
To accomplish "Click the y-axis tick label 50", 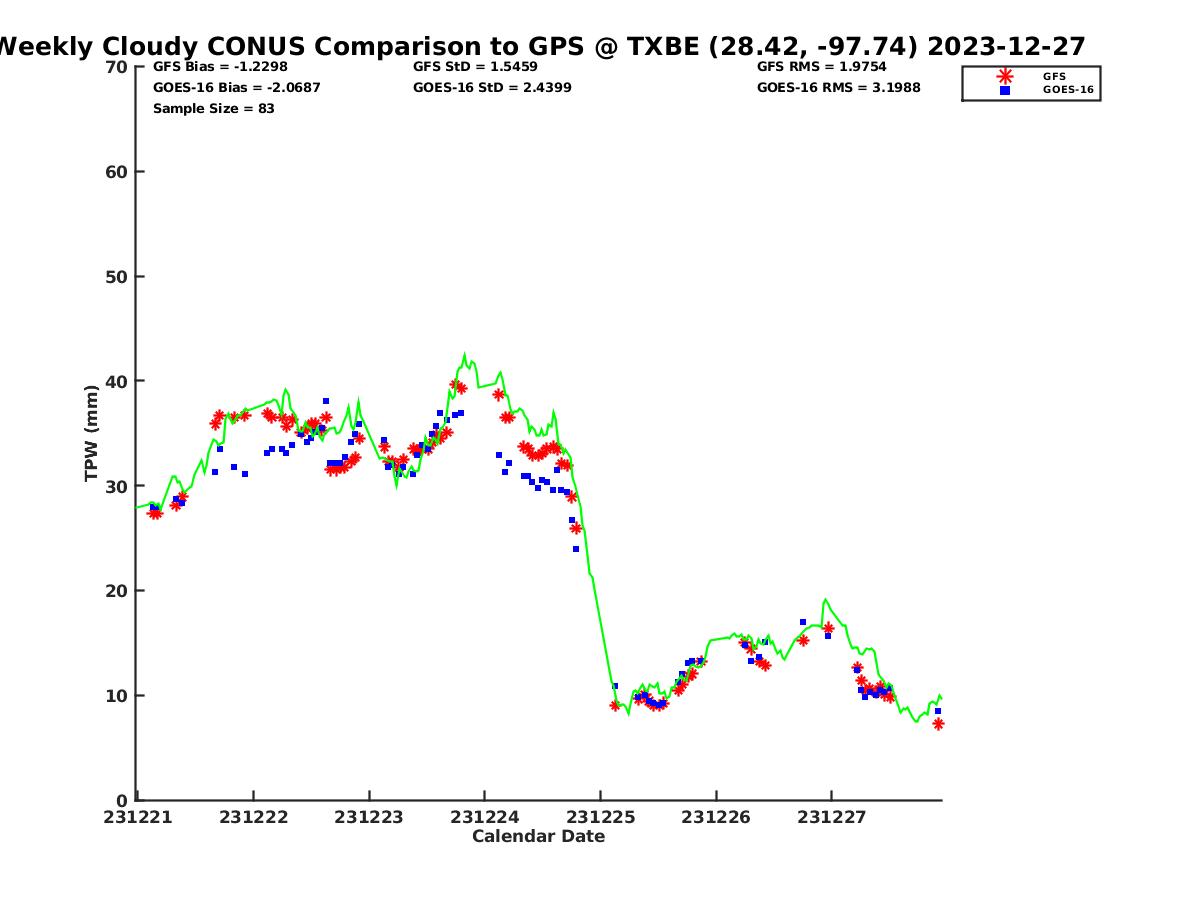I will pyautogui.click(x=117, y=277).
